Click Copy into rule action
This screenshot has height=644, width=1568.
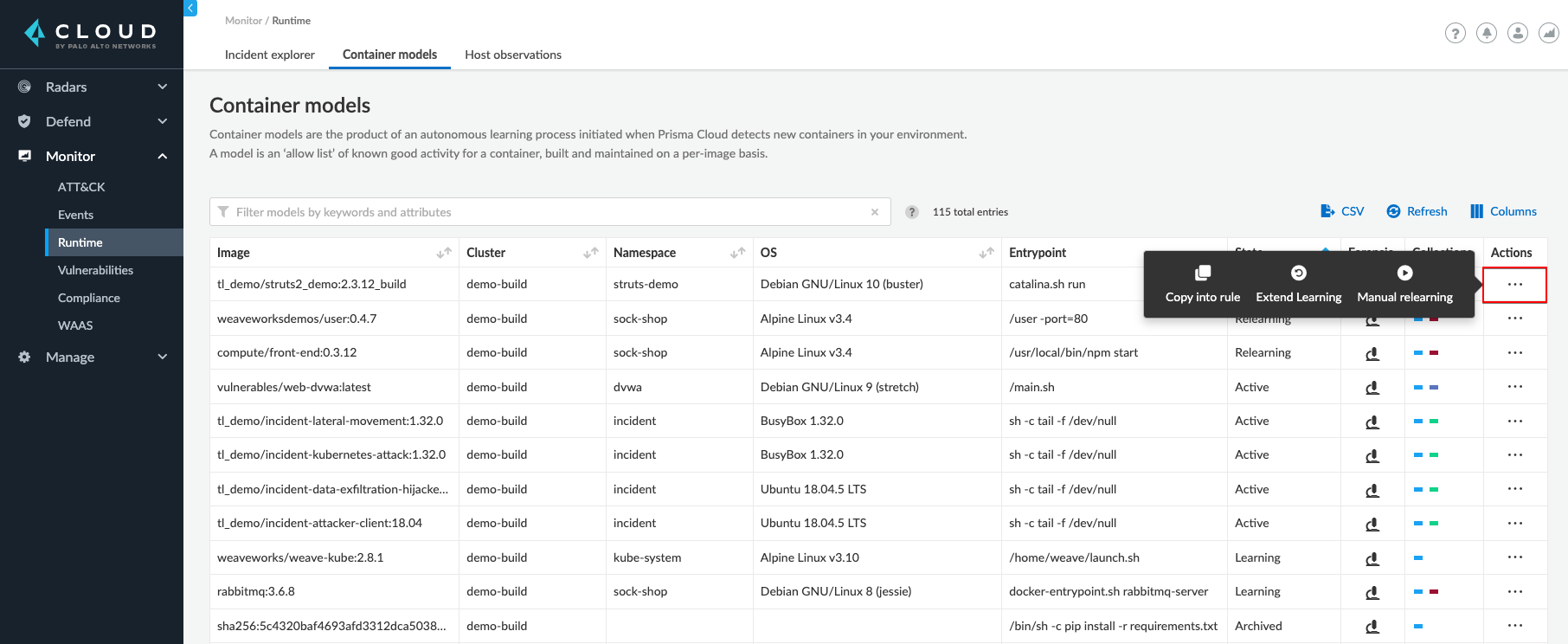1203,285
